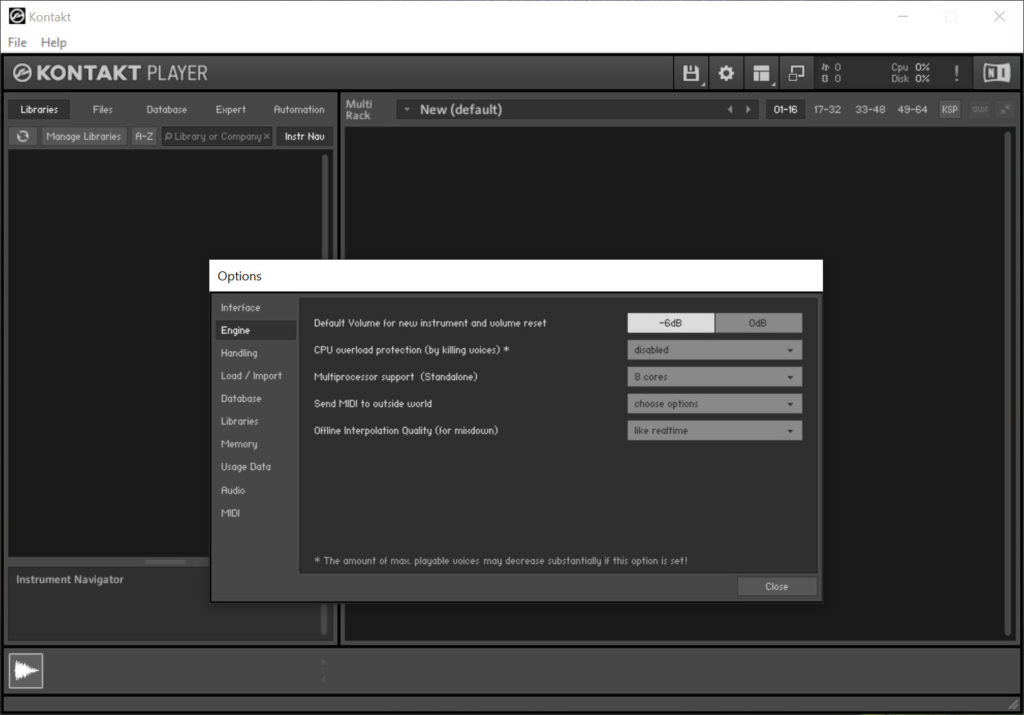Toggle the KSP button
Viewport: 1024px width, 715px height.
949,110
